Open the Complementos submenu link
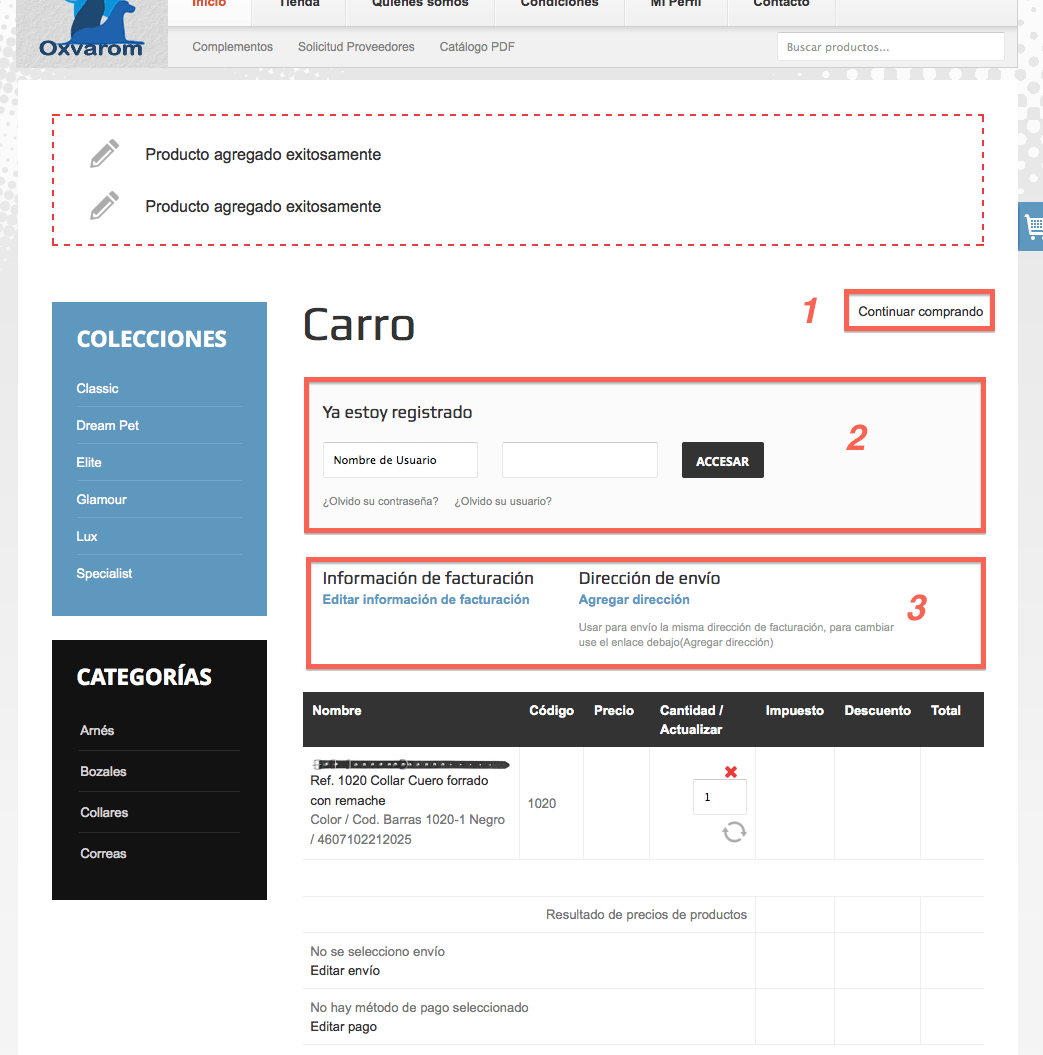 (x=232, y=46)
